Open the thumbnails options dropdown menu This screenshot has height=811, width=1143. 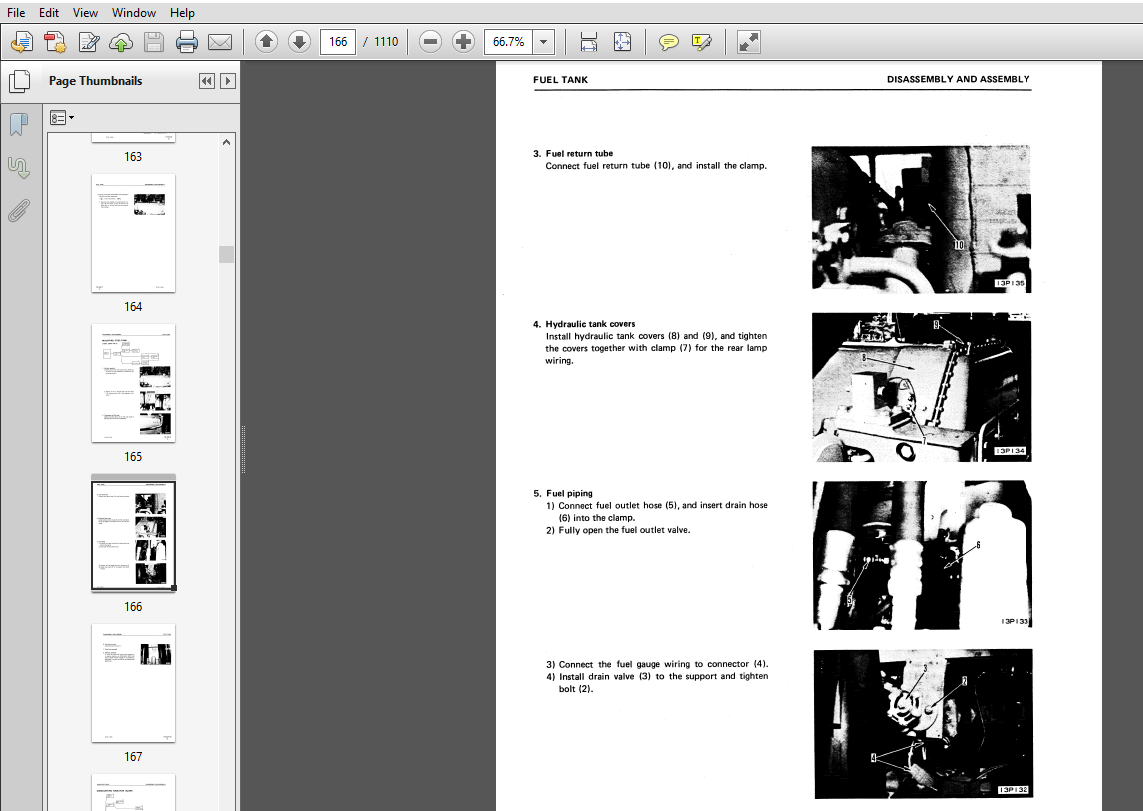click(62, 117)
